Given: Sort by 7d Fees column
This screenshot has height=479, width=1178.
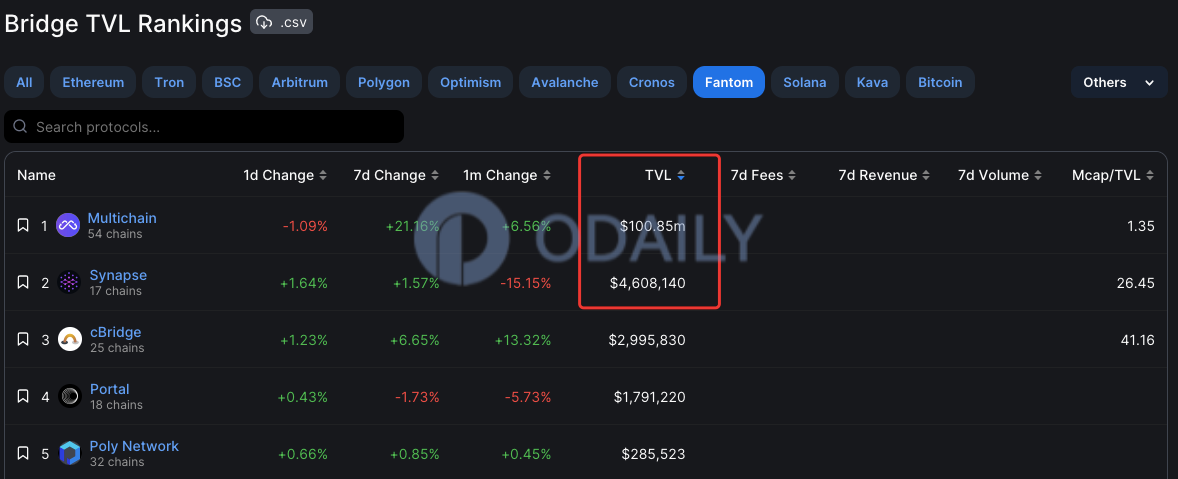Looking at the screenshot, I should [763, 176].
